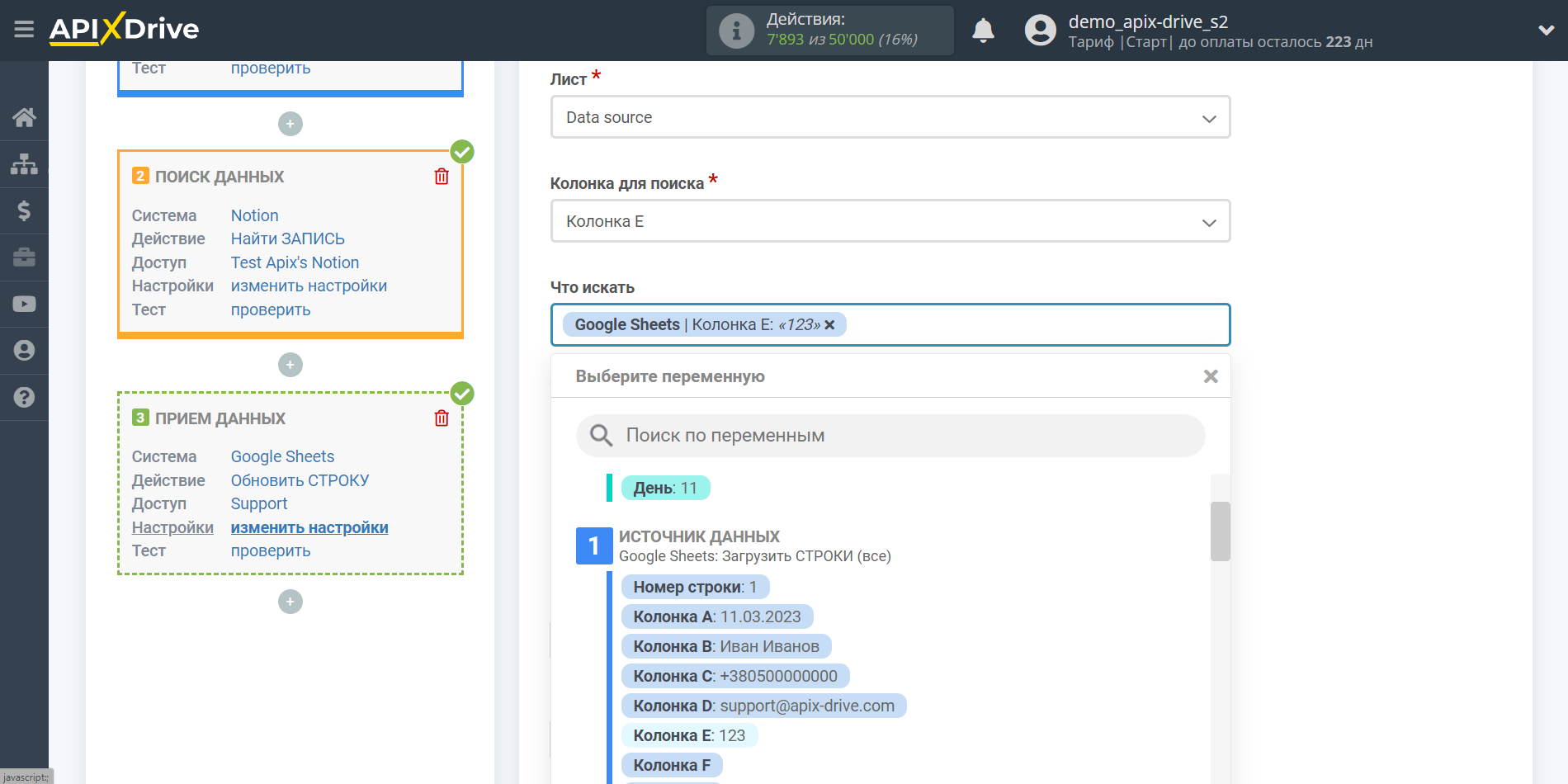
Task: Click the ПРИЕМ ДАННЫХ block title
Action: (220, 418)
